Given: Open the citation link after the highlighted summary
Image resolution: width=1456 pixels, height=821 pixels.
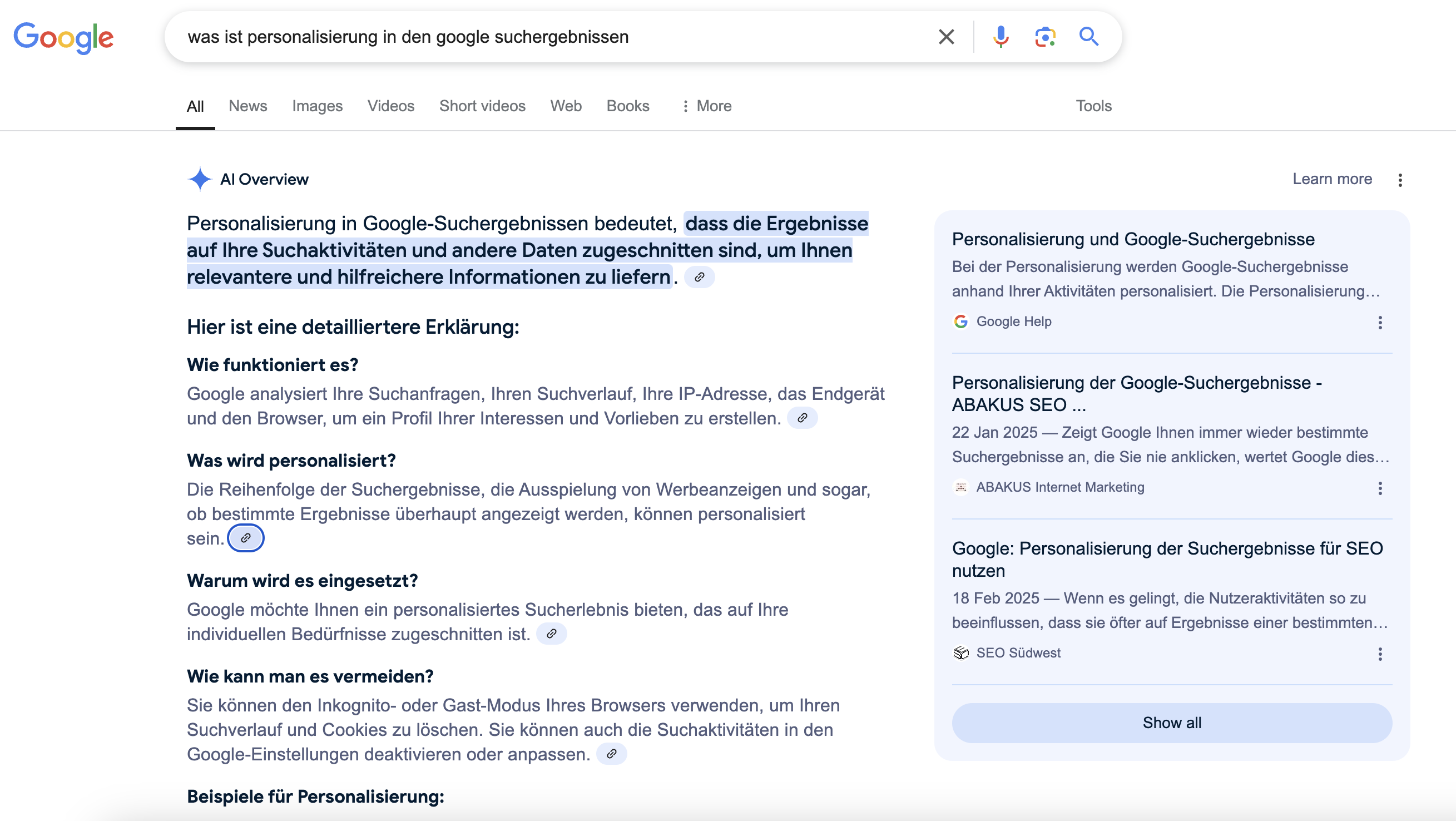Looking at the screenshot, I should 700,277.
